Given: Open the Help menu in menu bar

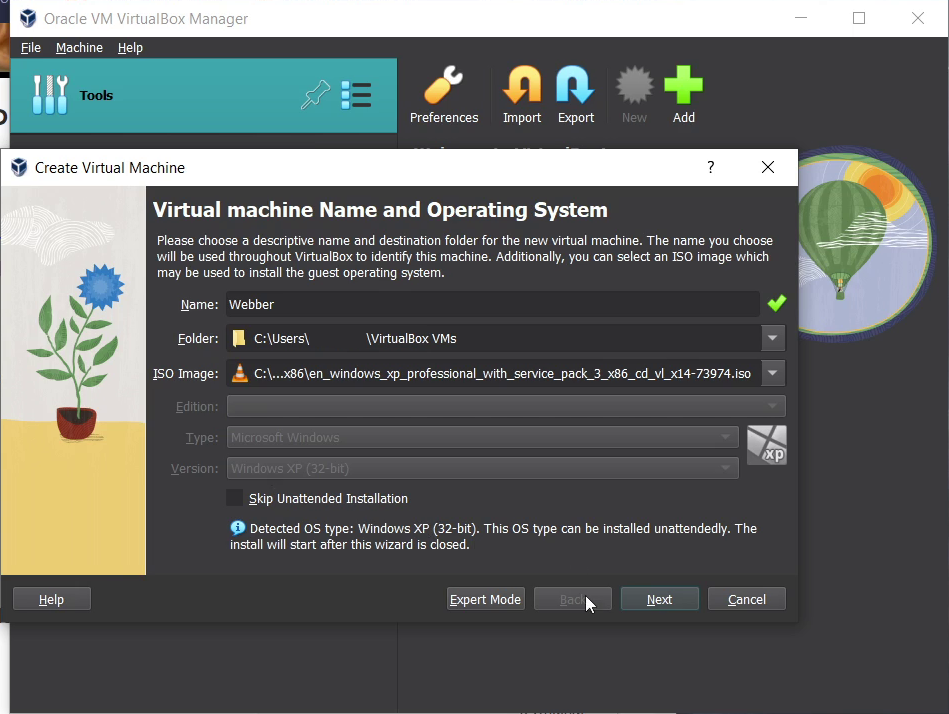Looking at the screenshot, I should [x=130, y=48].
